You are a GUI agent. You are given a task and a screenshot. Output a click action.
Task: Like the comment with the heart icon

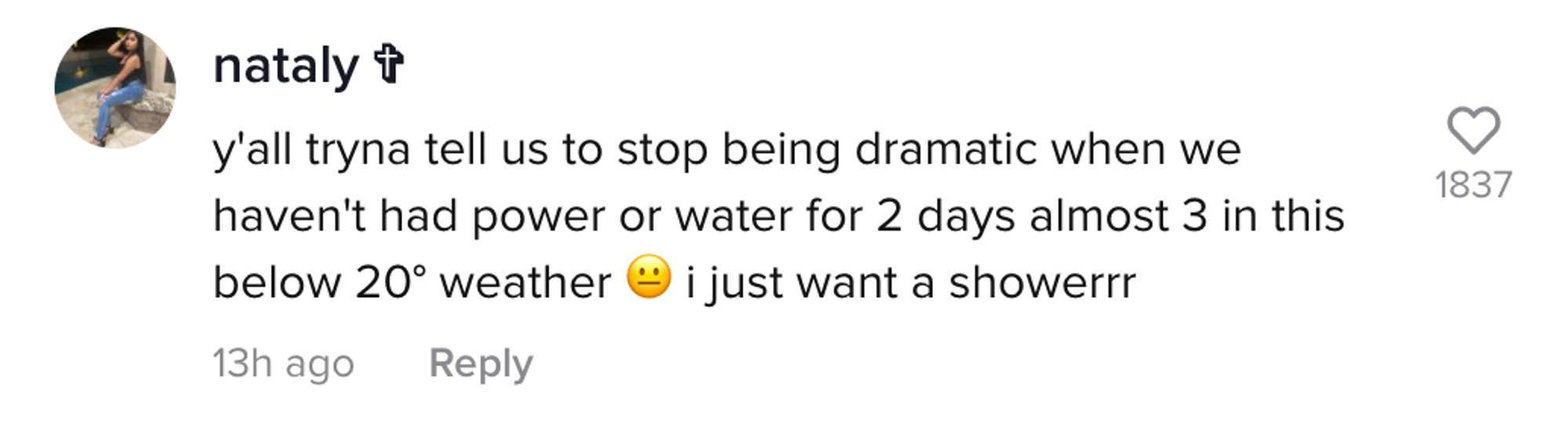point(1472,131)
